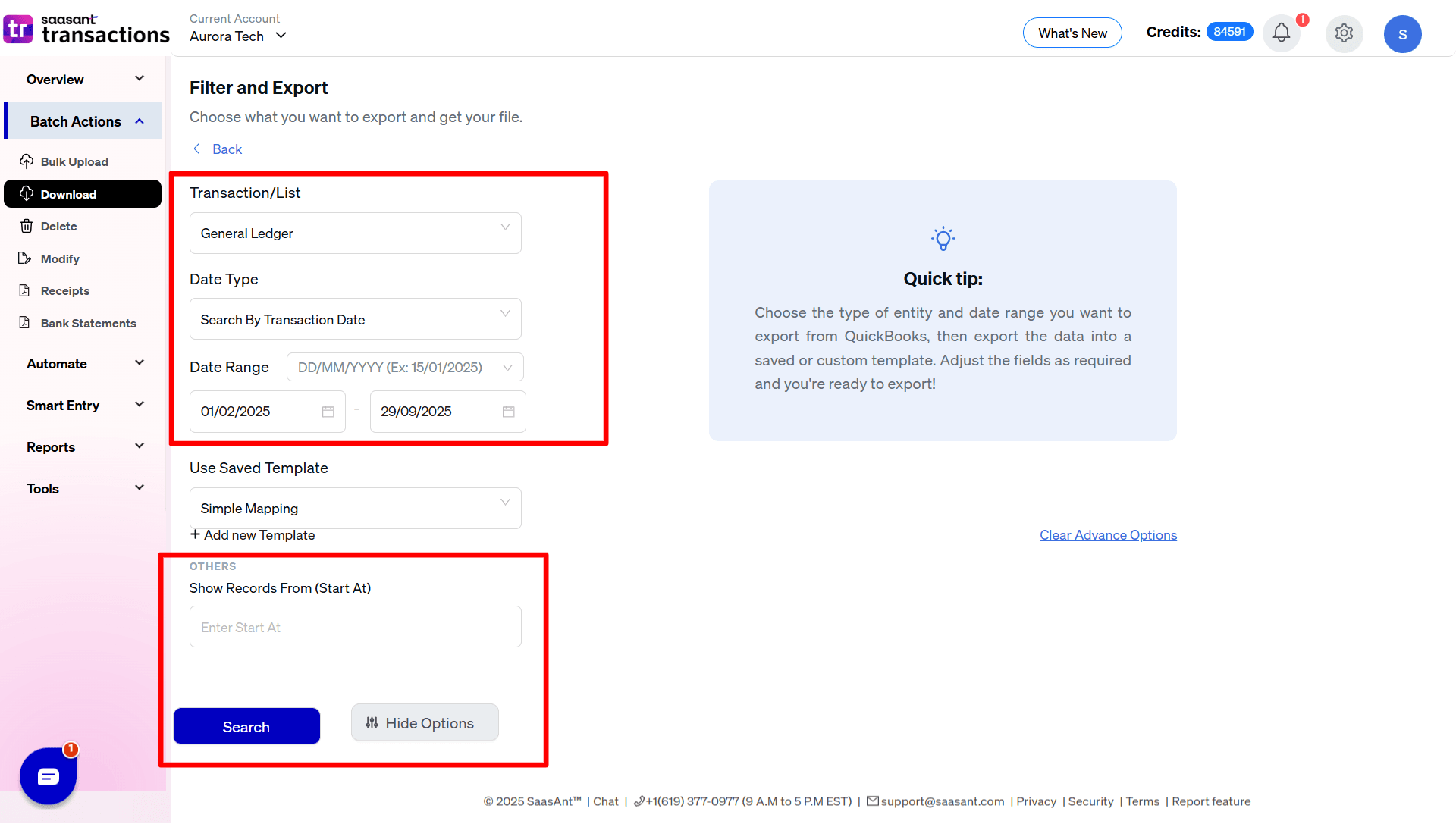Click the Enter Start At field

click(x=354, y=627)
